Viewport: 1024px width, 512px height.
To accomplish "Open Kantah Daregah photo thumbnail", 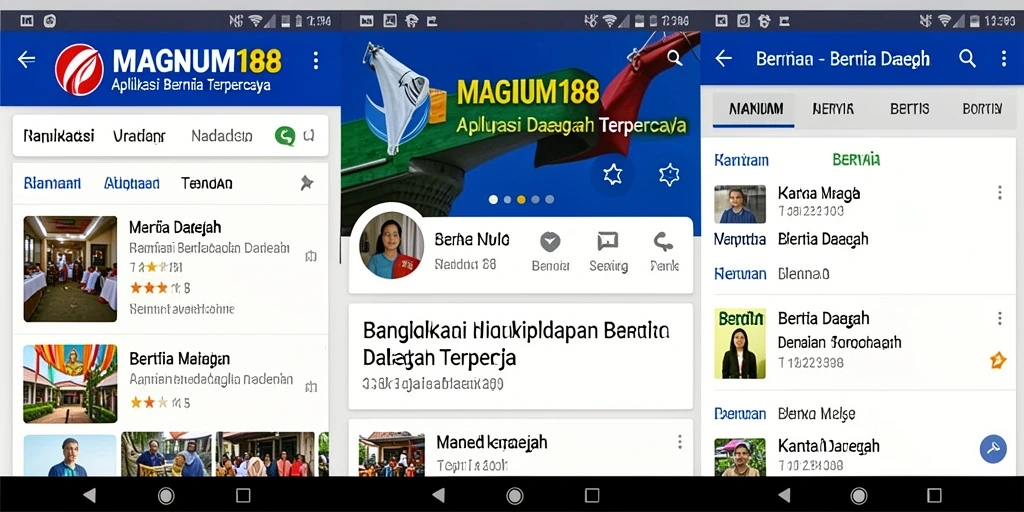I will click(740, 456).
